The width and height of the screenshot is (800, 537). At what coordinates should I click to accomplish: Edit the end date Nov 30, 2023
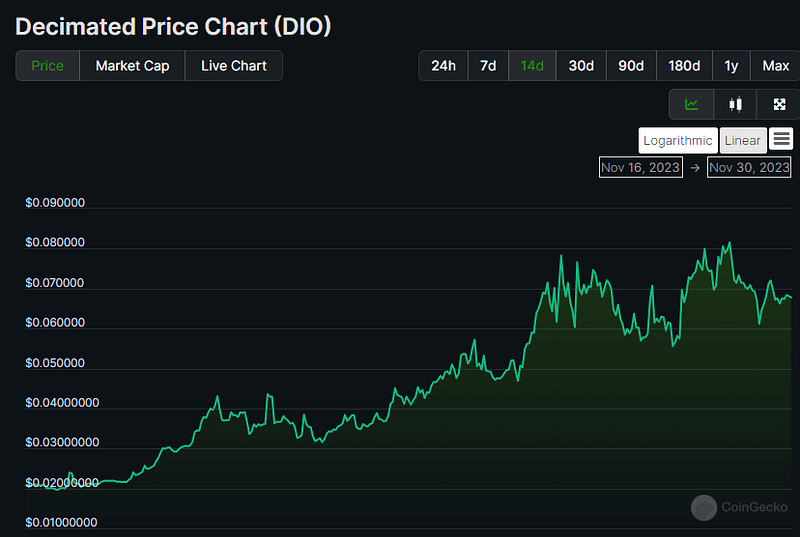pos(749,167)
